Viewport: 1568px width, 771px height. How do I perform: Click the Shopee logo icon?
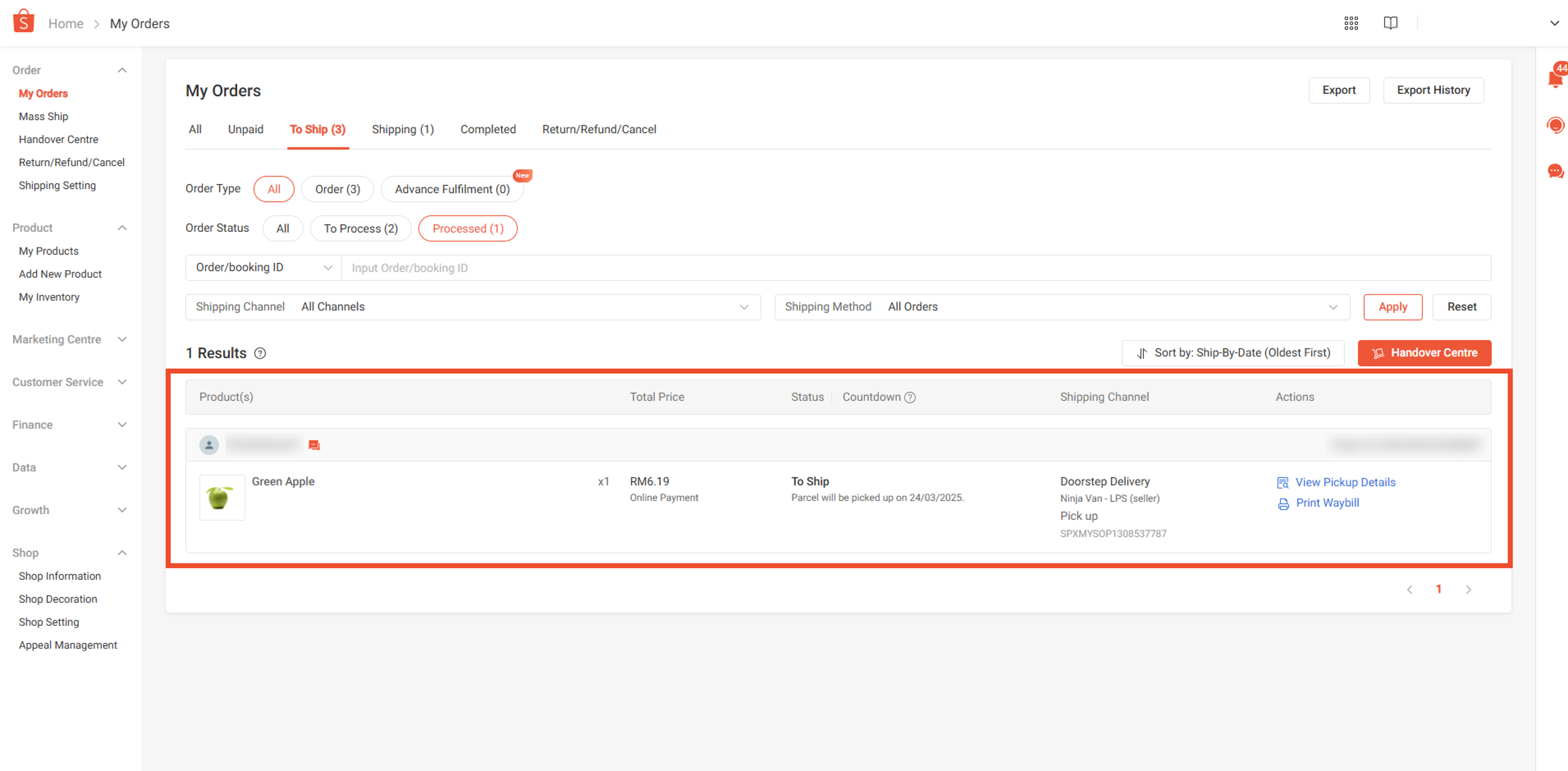pyautogui.click(x=23, y=21)
